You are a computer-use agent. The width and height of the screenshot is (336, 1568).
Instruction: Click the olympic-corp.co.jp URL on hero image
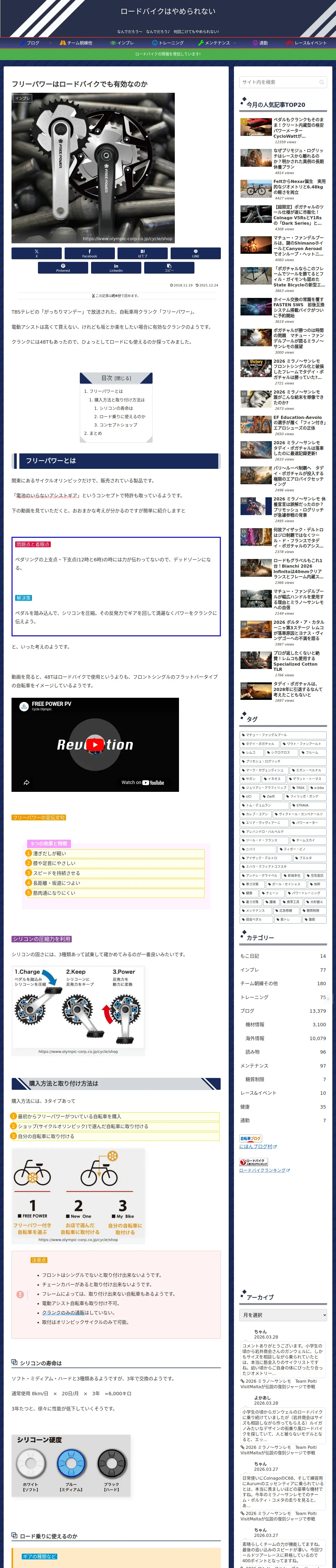tap(127, 239)
